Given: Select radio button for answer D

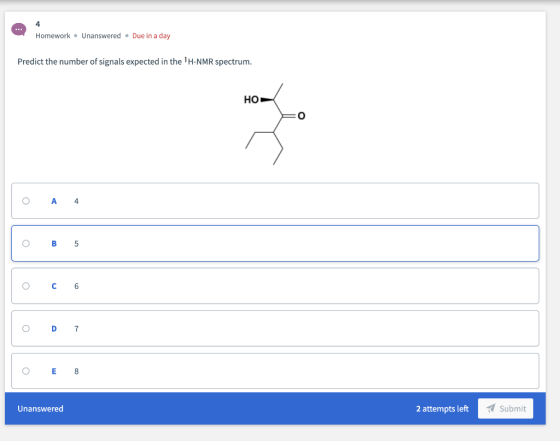Looking at the screenshot, I should (26, 328).
